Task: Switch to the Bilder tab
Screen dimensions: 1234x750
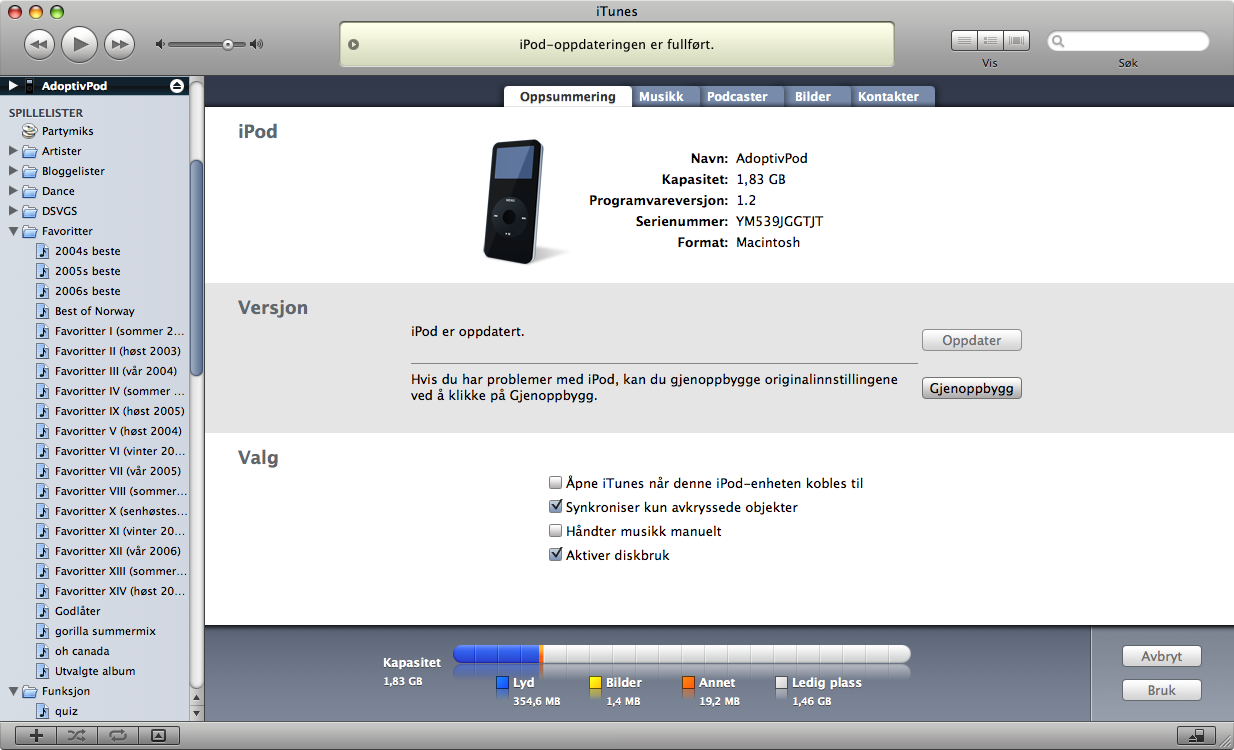Action: tap(813, 96)
